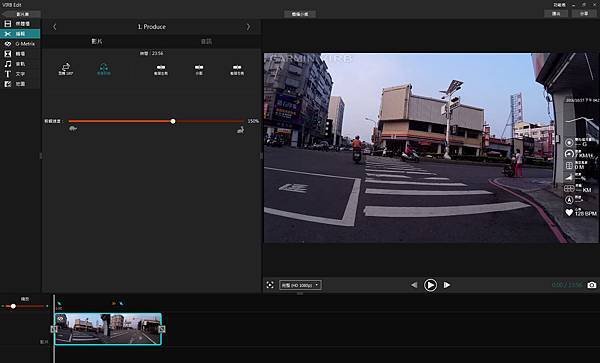Image resolution: width=600 pixels, height=363 pixels.
Task: Open the functions menu in title bar
Action: (x=559, y=5)
